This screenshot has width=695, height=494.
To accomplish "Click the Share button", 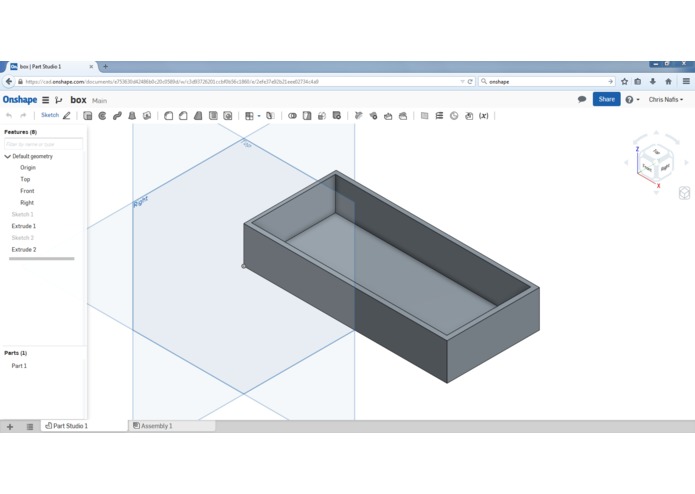I will 606,99.
